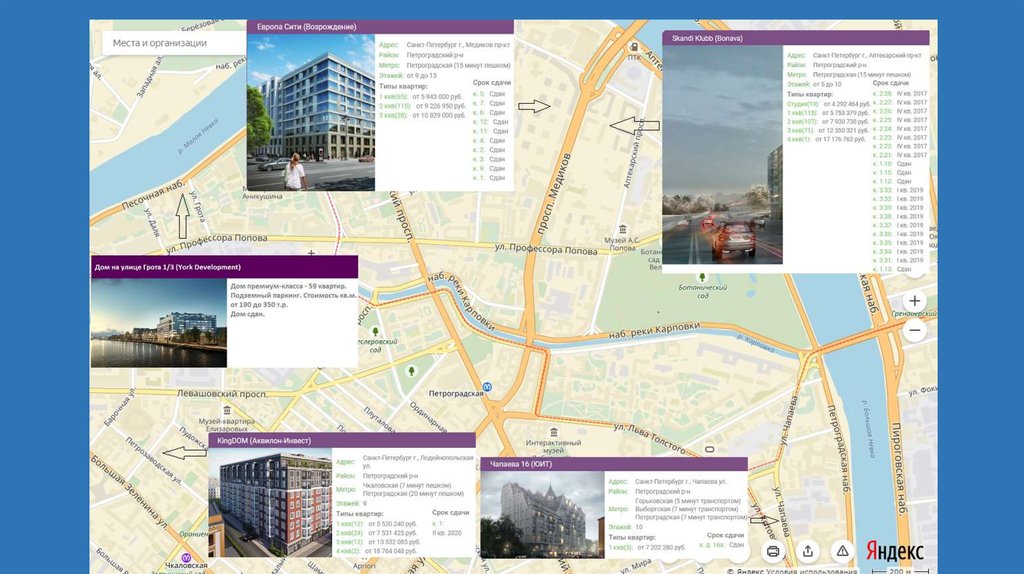Click the Студия(19) apartment type in Skandi Klubb
Image resolution: width=1024 pixels, height=574 pixels.
[803, 104]
